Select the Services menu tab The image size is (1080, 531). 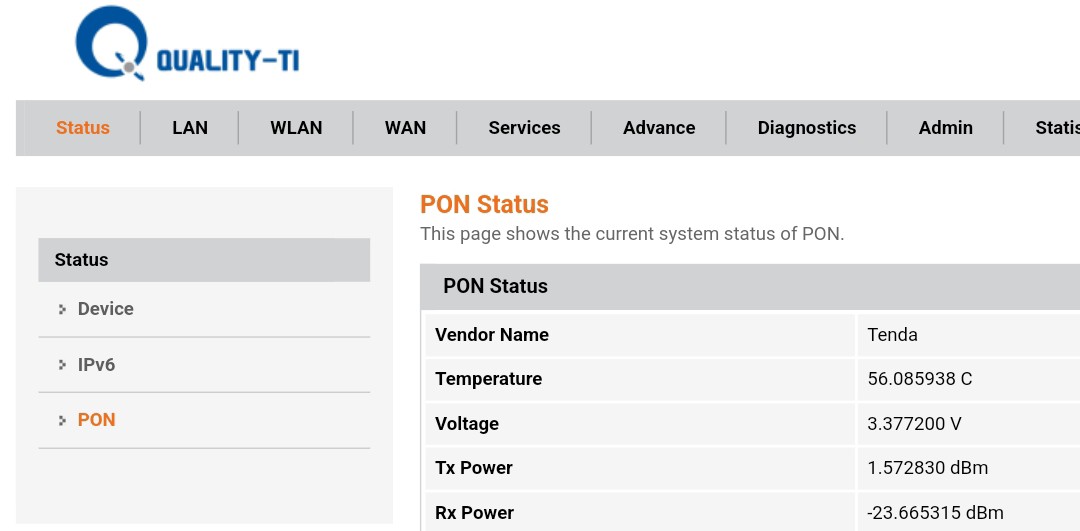point(524,128)
